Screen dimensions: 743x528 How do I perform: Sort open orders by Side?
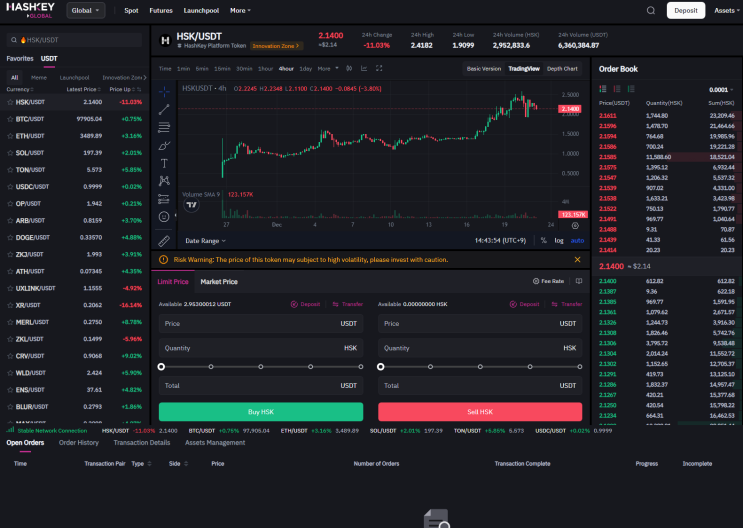coord(178,464)
